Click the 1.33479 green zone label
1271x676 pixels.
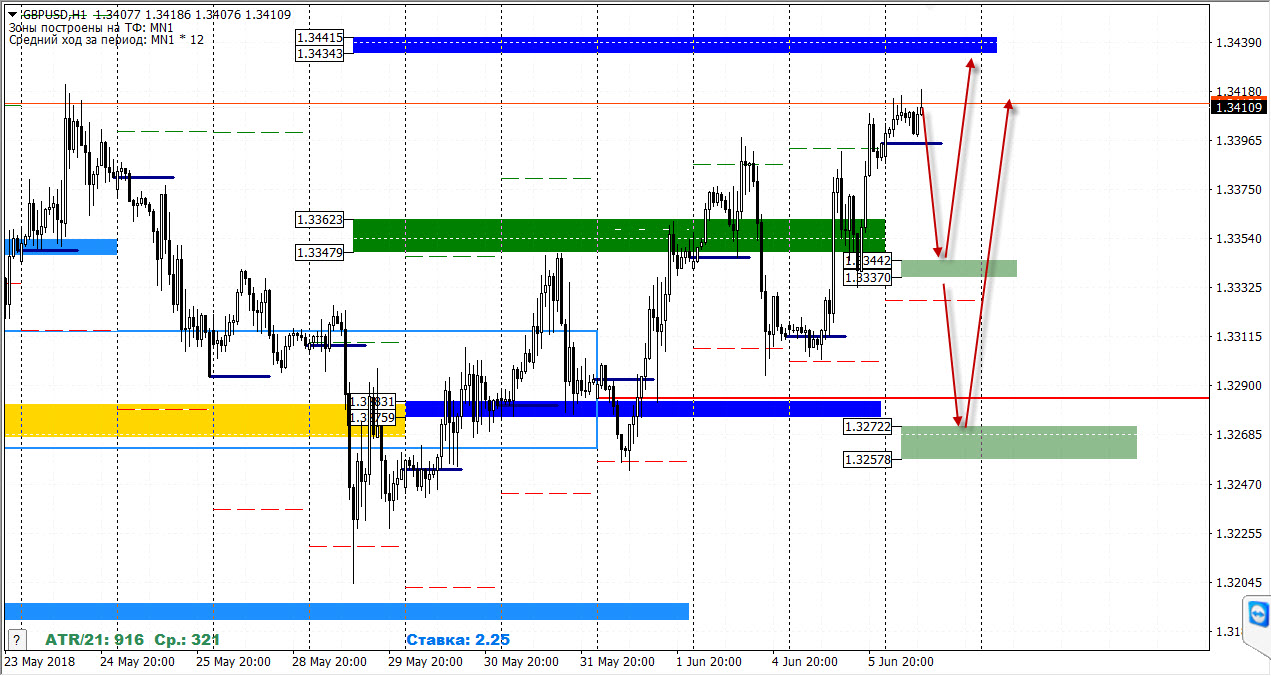click(x=320, y=253)
